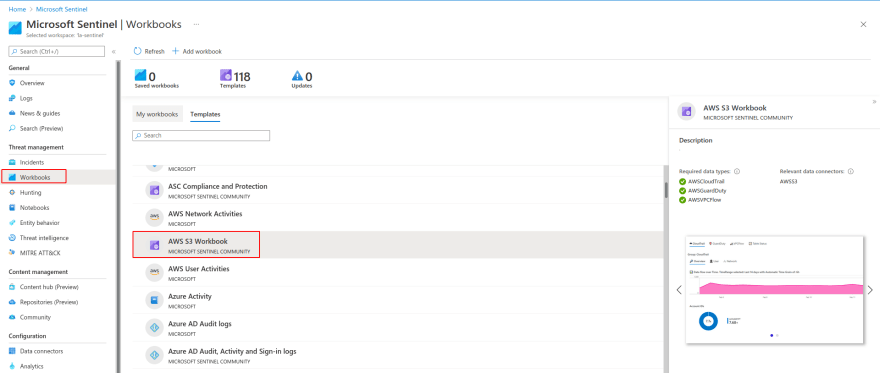Screen dimensions: 880x373
Task: Open Entity behavior icon
Action: pyautogui.click(x=12, y=223)
